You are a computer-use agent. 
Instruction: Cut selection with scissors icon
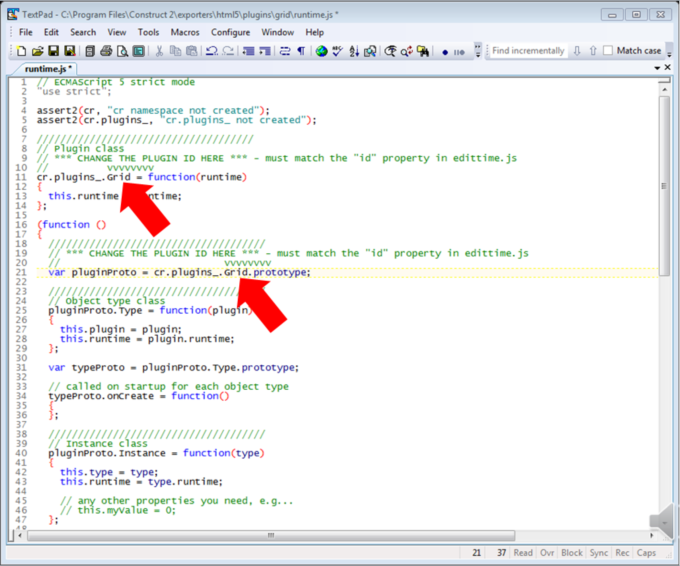pos(159,51)
